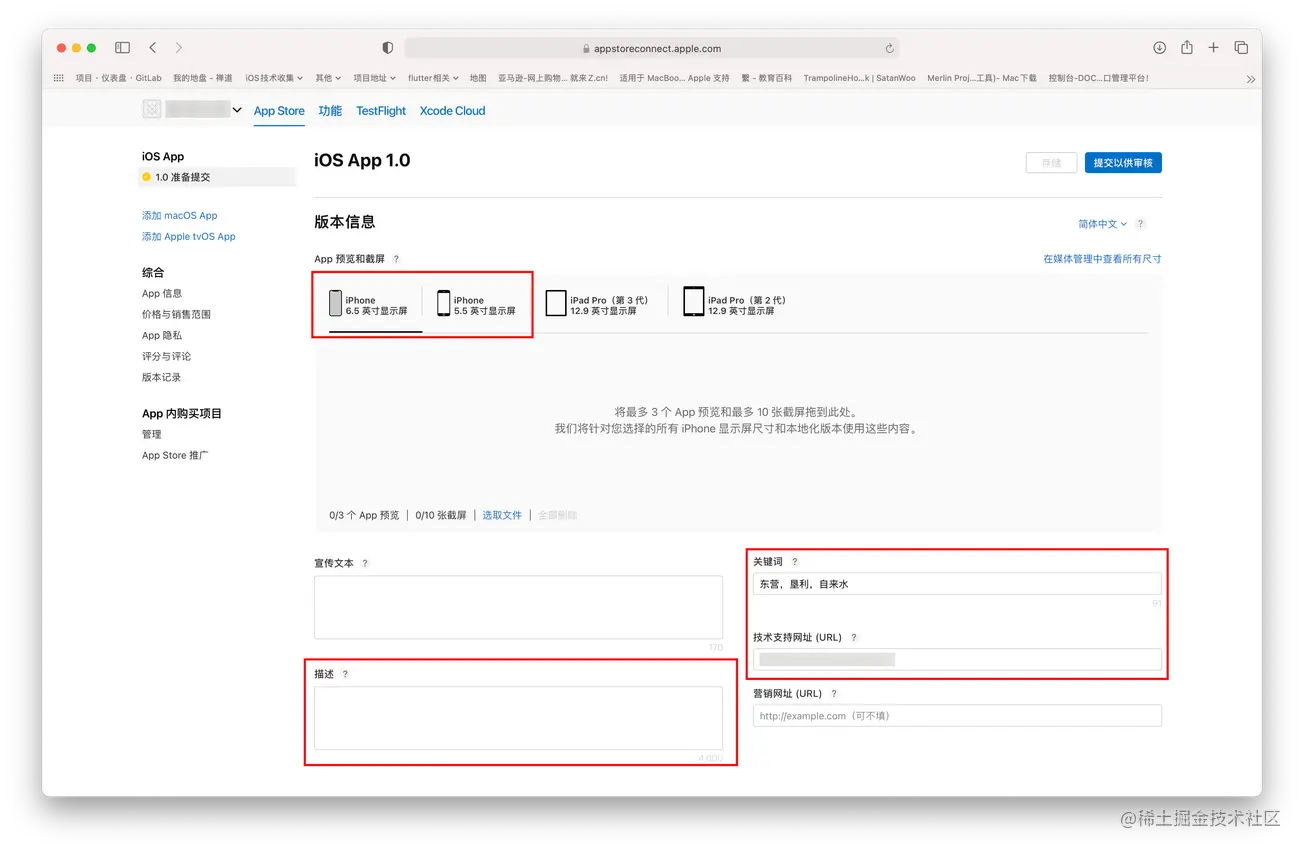The height and width of the screenshot is (852, 1304).
Task: Open help icon next to 描述
Action: [x=345, y=674]
